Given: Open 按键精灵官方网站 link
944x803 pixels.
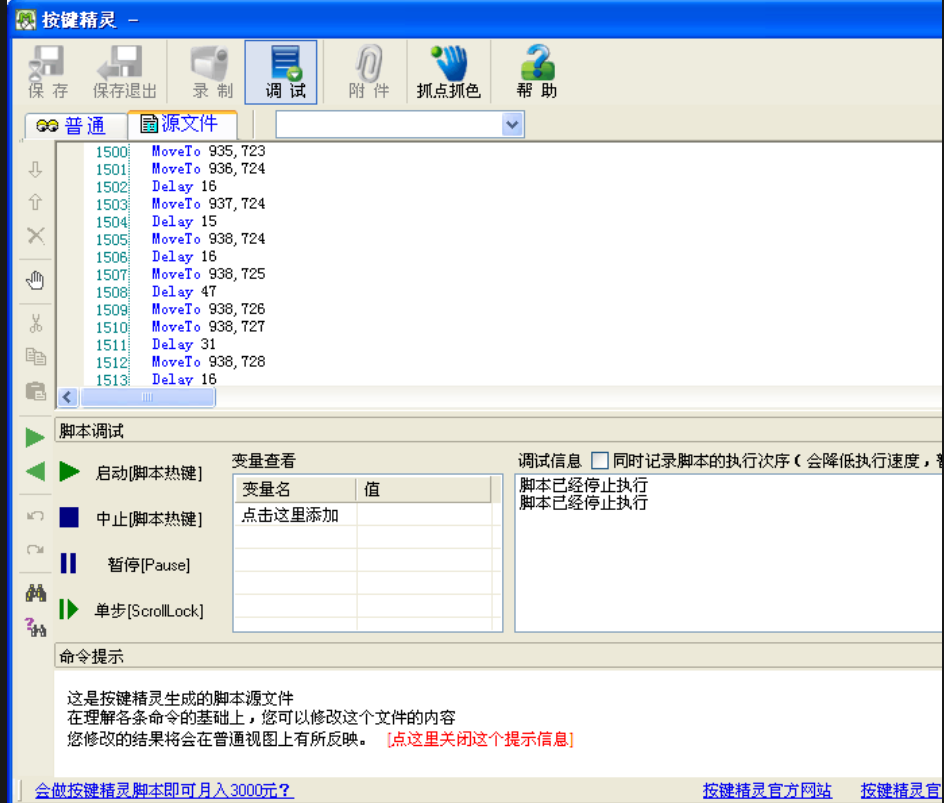Looking at the screenshot, I should click(x=767, y=790).
